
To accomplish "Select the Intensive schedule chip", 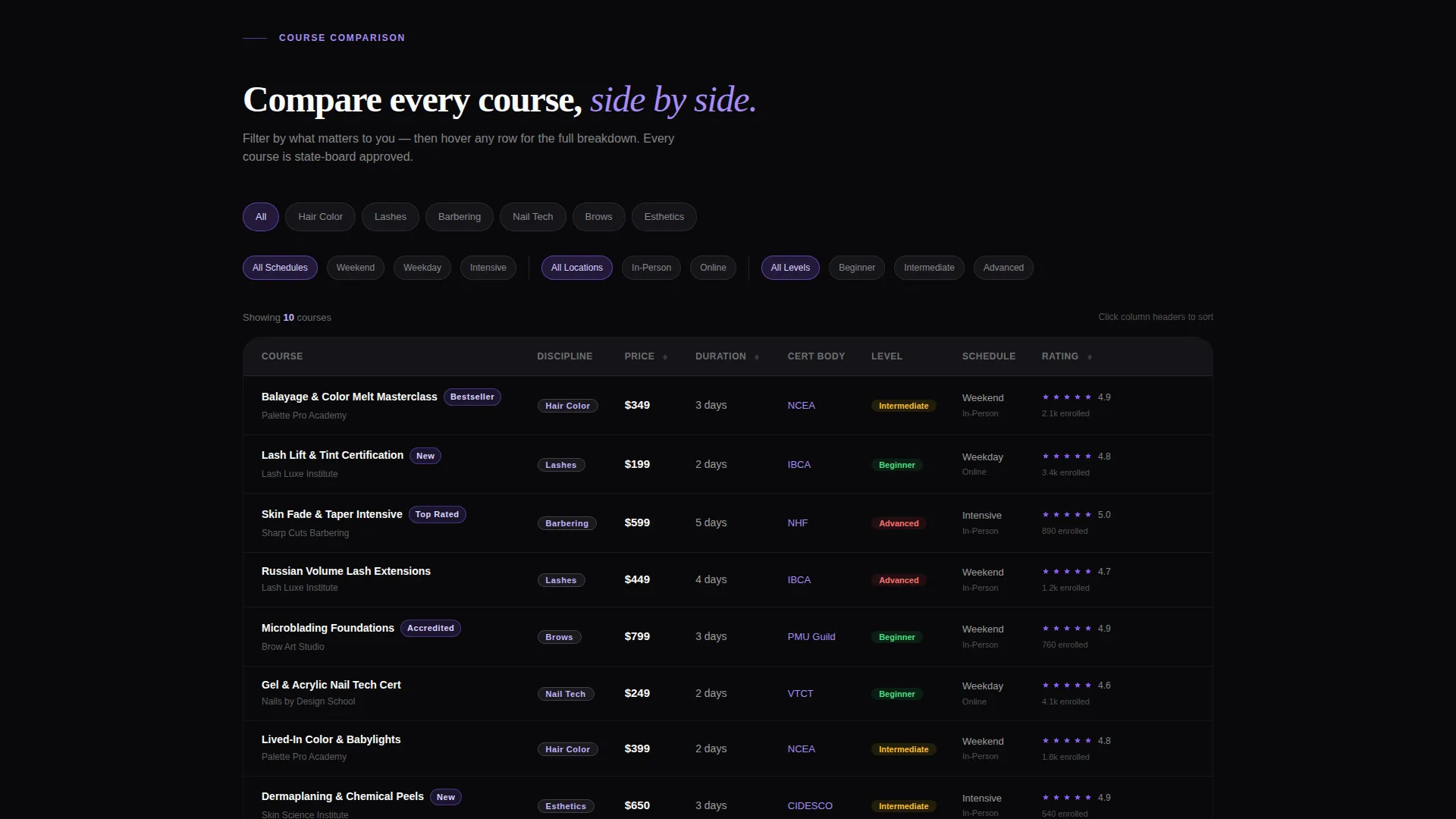I will click(488, 268).
